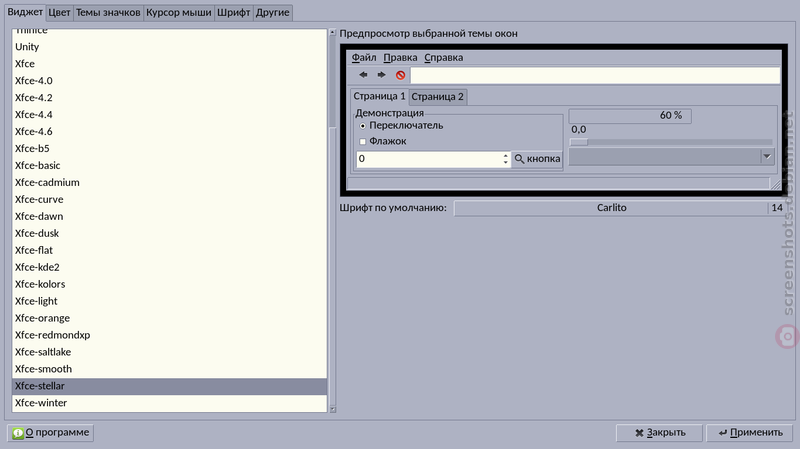Image resolution: width=800 pixels, height=449 pixels.
Task: Select the Xfce-winter theme
Action: click(169, 403)
